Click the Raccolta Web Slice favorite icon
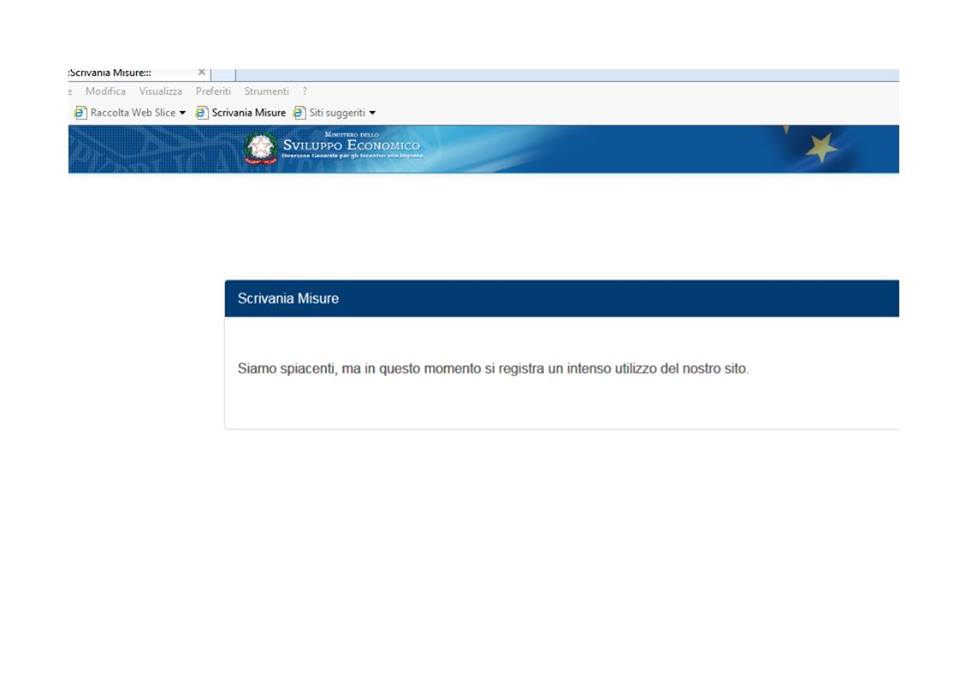 pos(80,113)
